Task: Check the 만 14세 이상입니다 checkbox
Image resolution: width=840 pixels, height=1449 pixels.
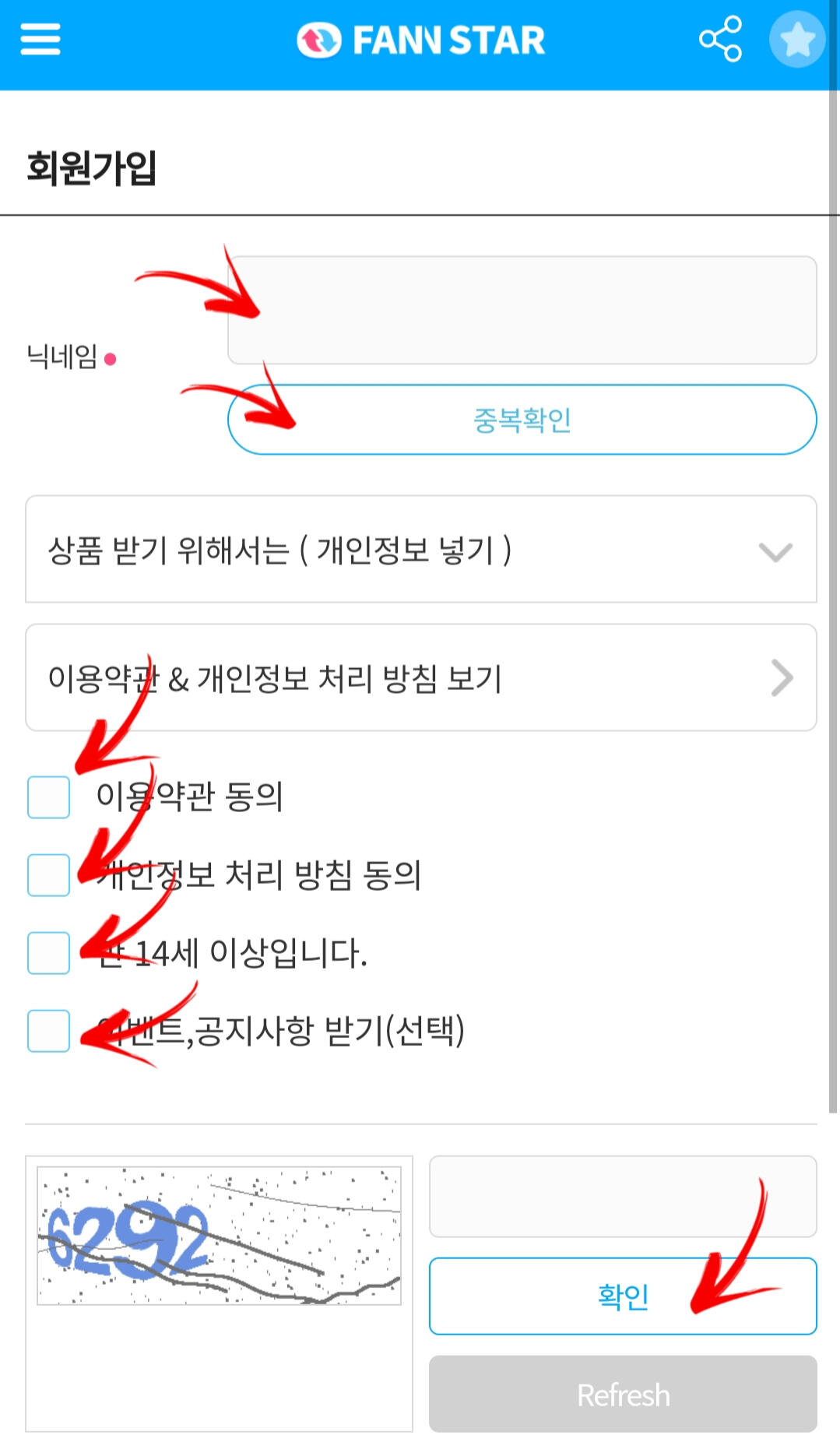Action: coord(48,952)
